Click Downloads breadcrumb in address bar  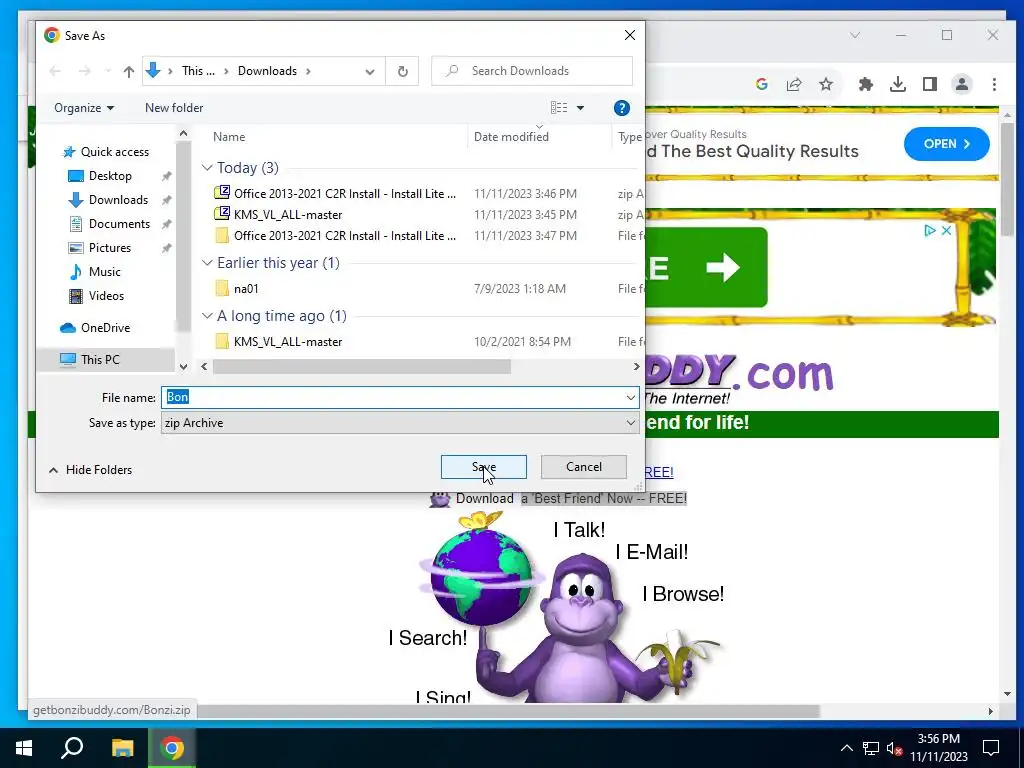point(267,71)
